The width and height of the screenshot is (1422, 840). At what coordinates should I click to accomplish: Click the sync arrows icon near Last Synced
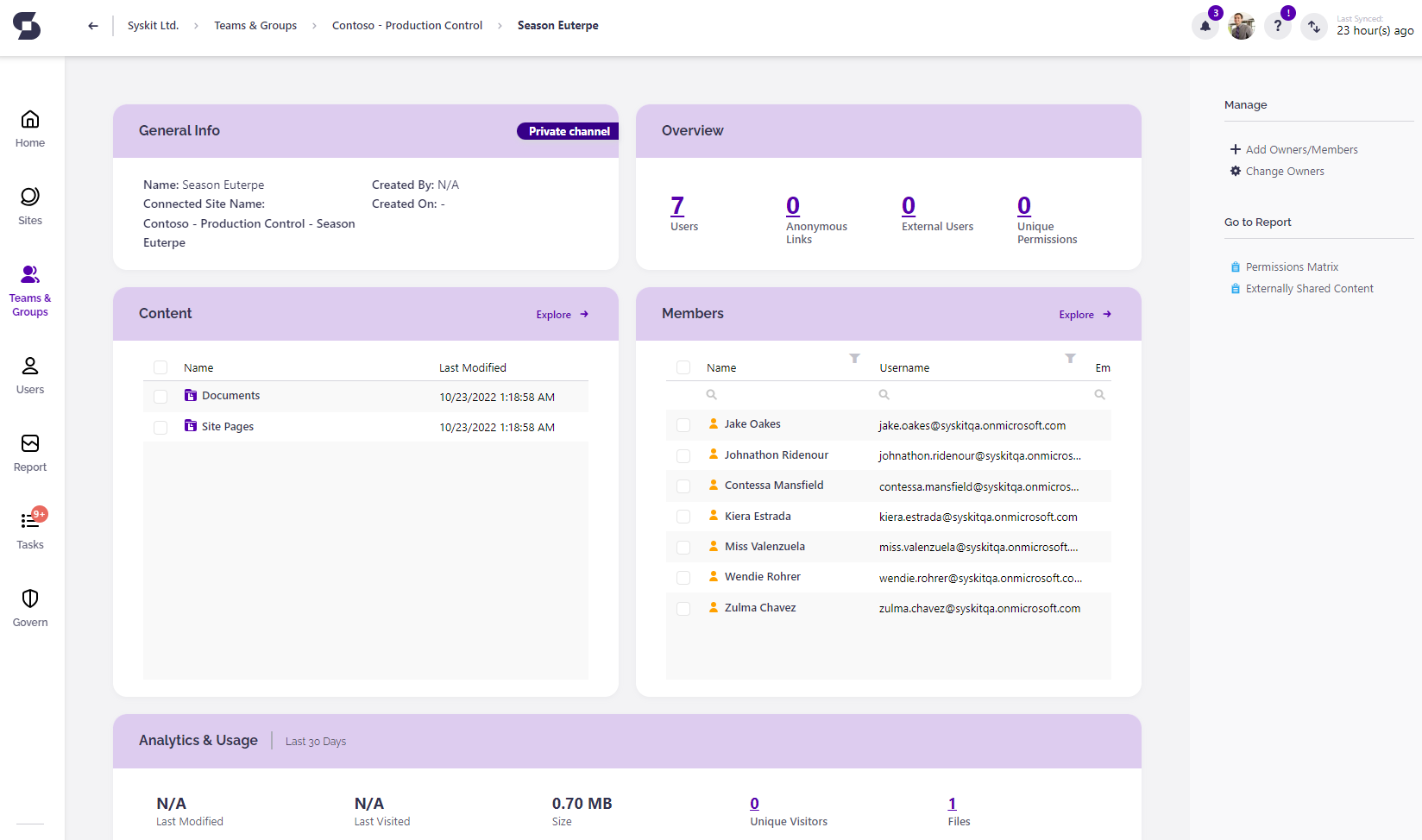[1313, 27]
